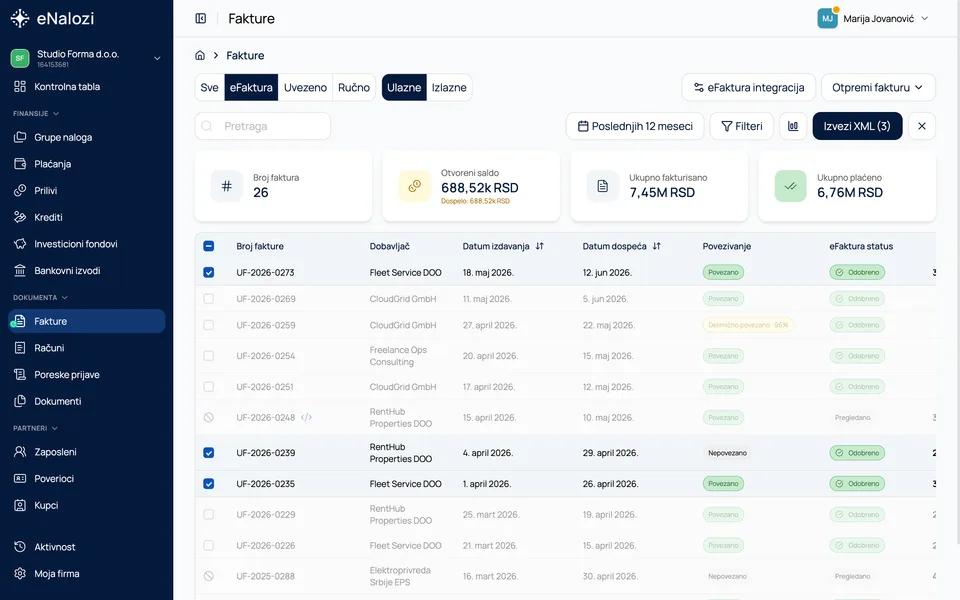
Task: Toggle the select-all header checkbox
Action: click(x=209, y=246)
